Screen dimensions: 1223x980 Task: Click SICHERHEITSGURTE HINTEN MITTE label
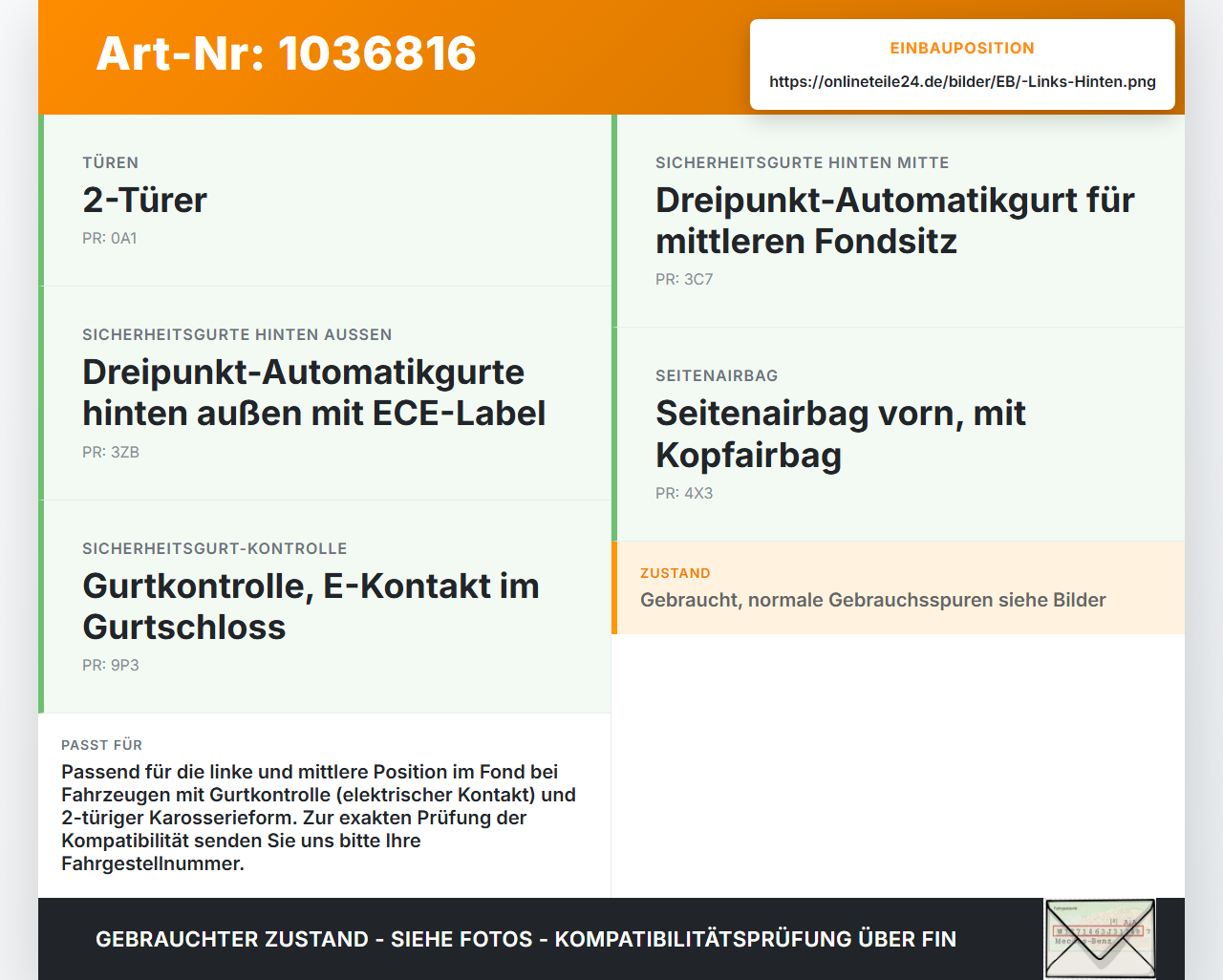point(803,162)
